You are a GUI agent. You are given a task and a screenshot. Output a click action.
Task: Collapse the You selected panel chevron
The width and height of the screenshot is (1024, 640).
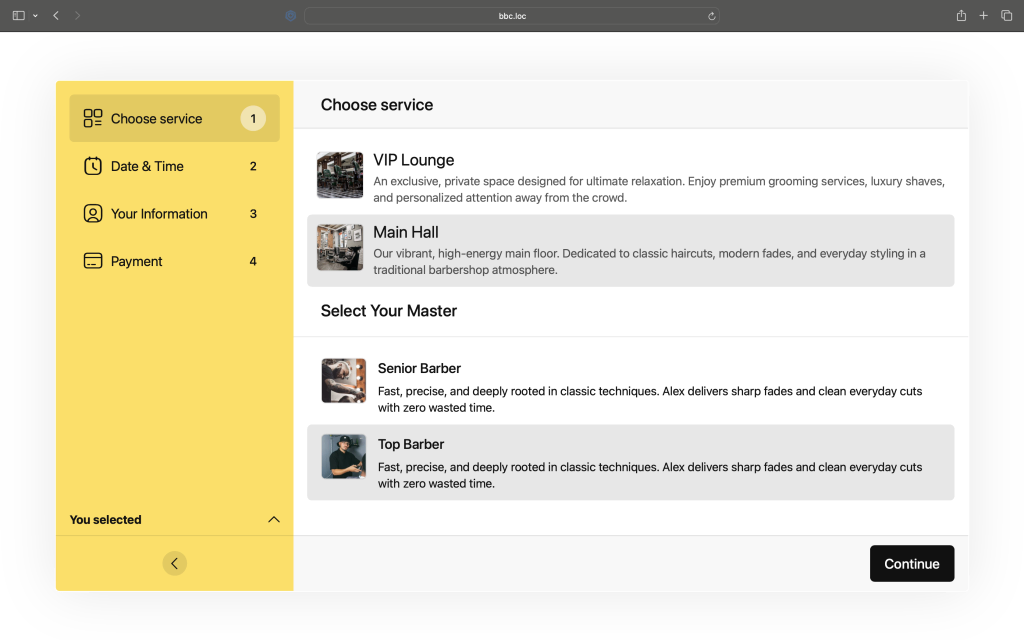274,520
